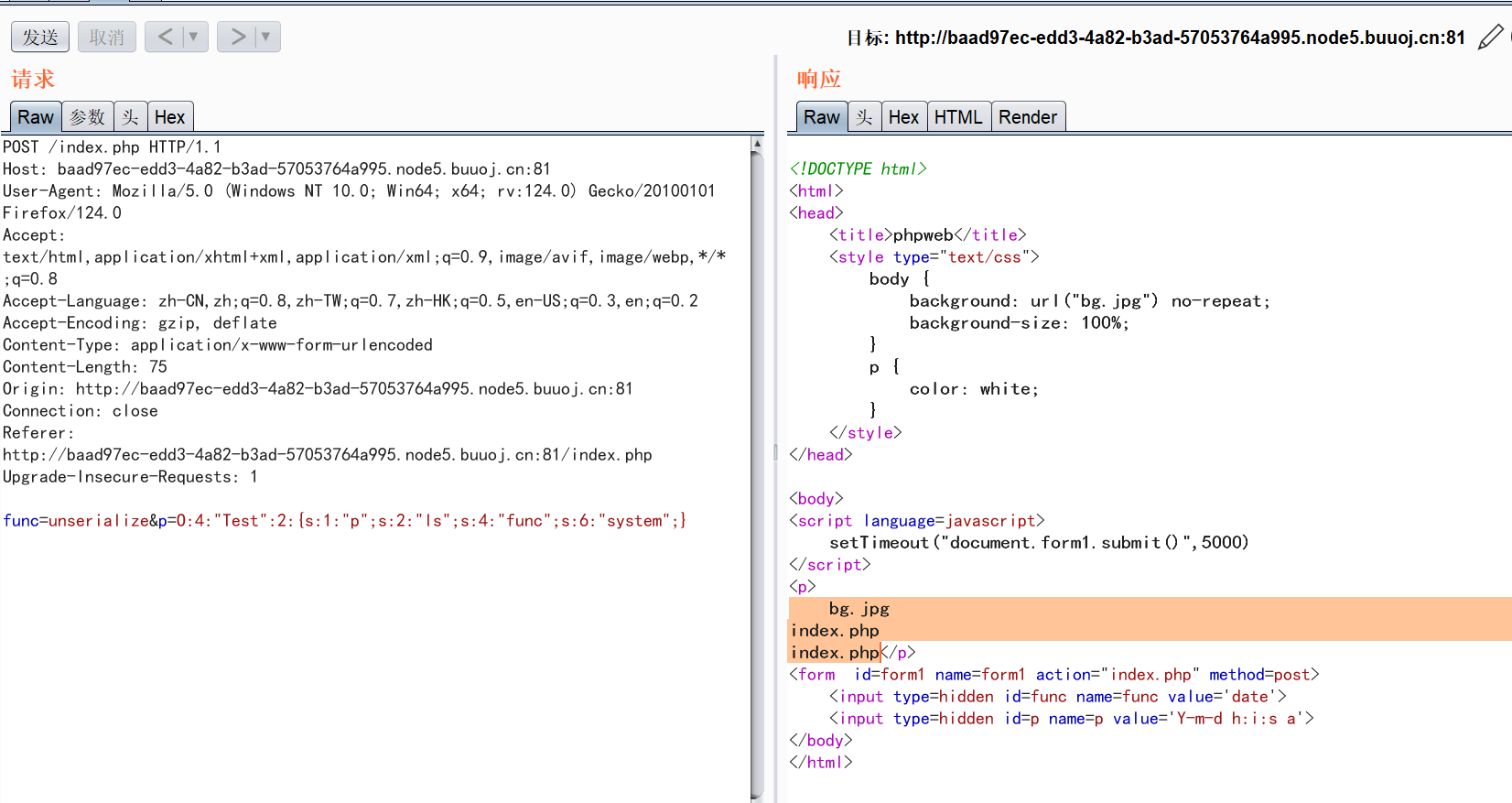Click the 请求 (Request) heading
1512x803 pixels.
tap(33, 79)
